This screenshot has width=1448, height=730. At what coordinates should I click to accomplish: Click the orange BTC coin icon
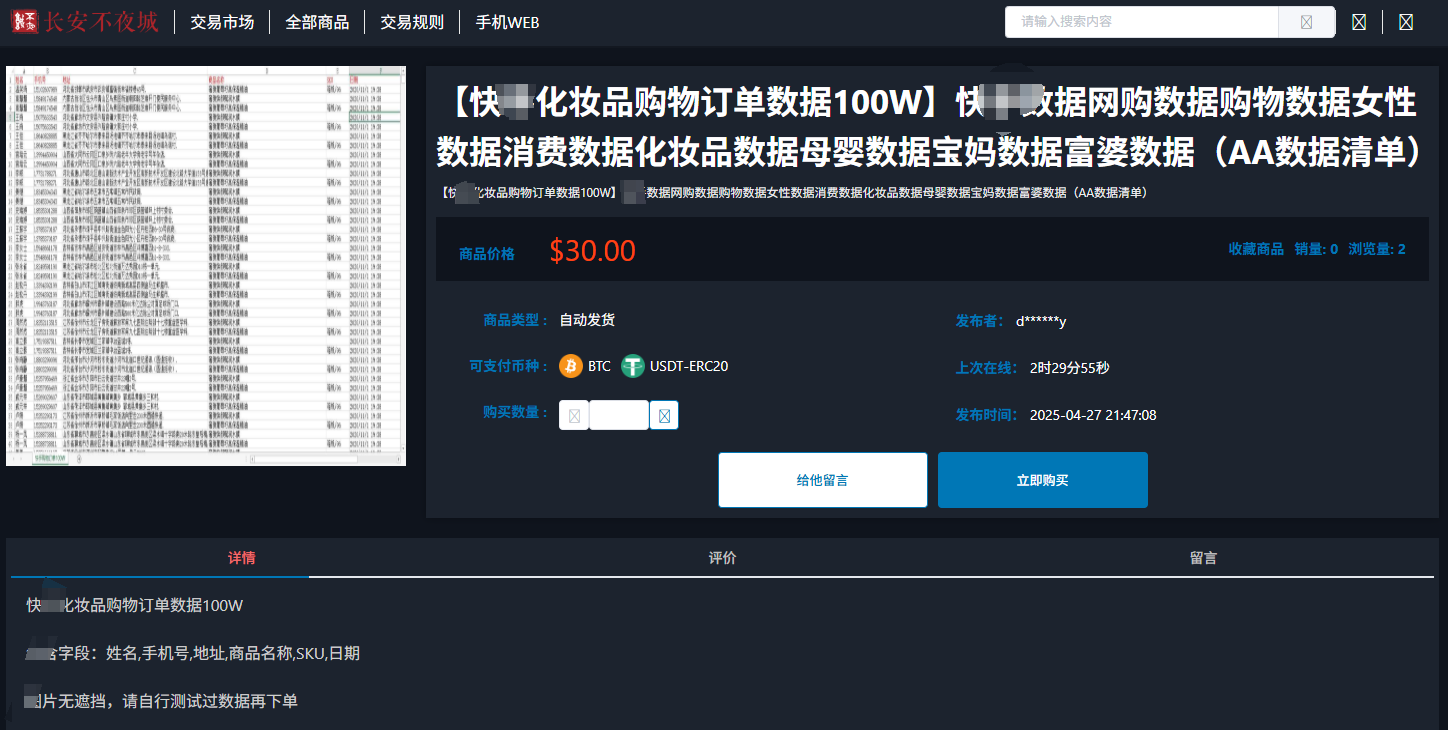coord(571,366)
